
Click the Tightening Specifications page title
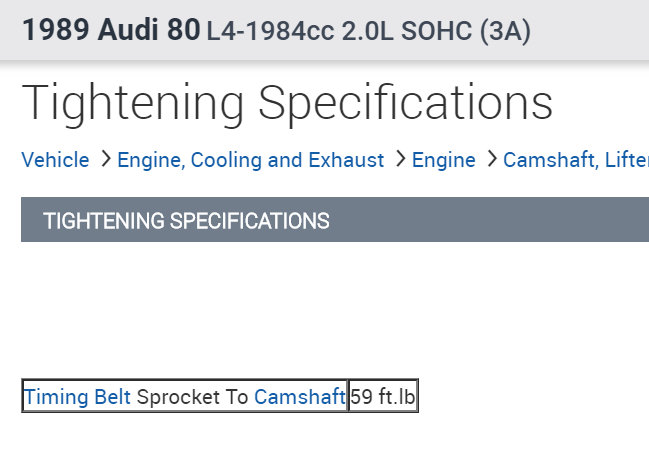[287, 102]
